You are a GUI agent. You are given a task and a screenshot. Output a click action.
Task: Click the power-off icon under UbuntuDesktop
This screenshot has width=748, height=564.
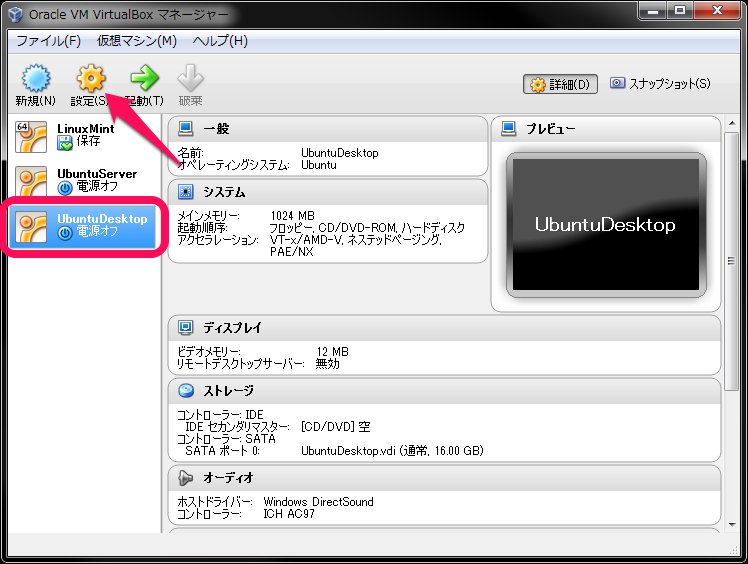[65, 233]
